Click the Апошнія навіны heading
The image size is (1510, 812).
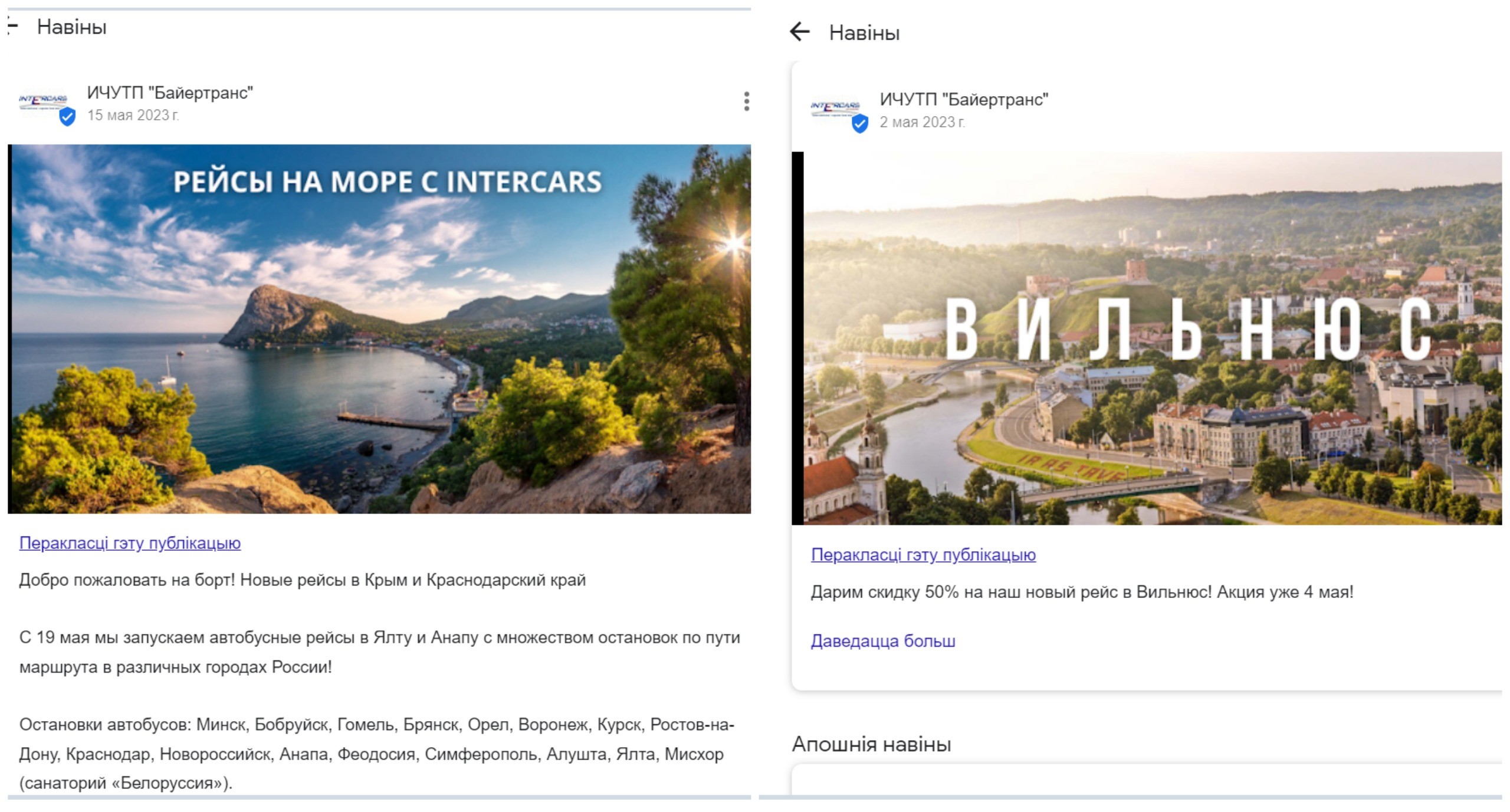[x=871, y=744]
